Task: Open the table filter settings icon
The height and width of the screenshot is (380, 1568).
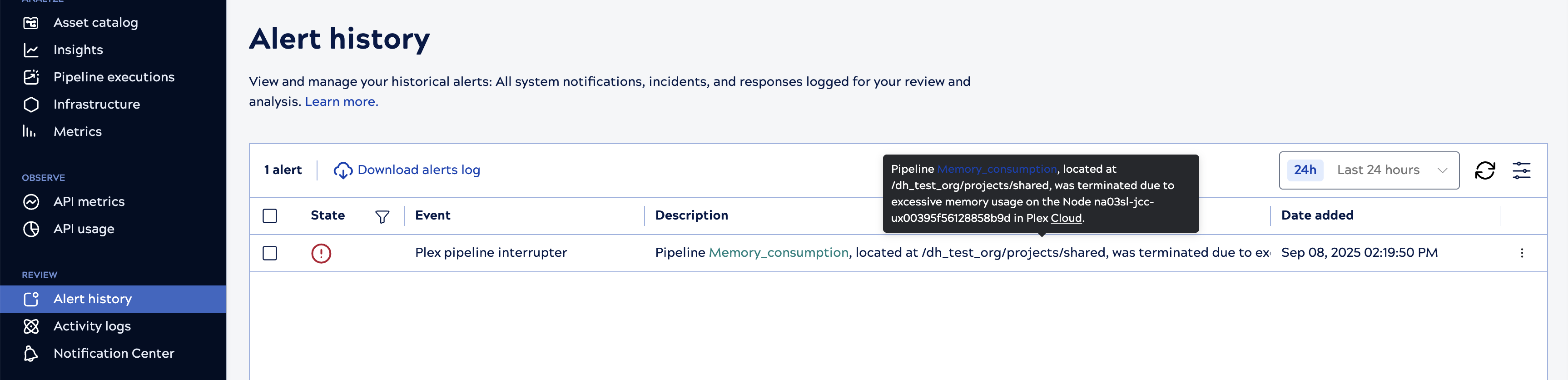Action: point(1521,170)
